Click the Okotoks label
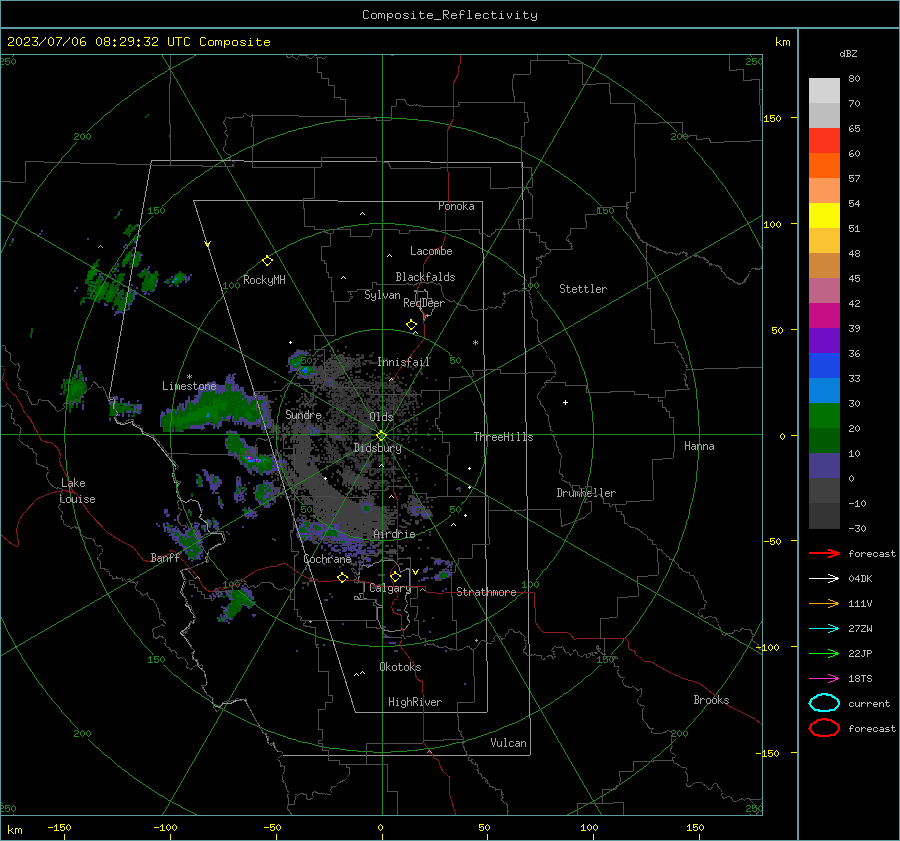This screenshot has height=841, width=900. (x=400, y=667)
